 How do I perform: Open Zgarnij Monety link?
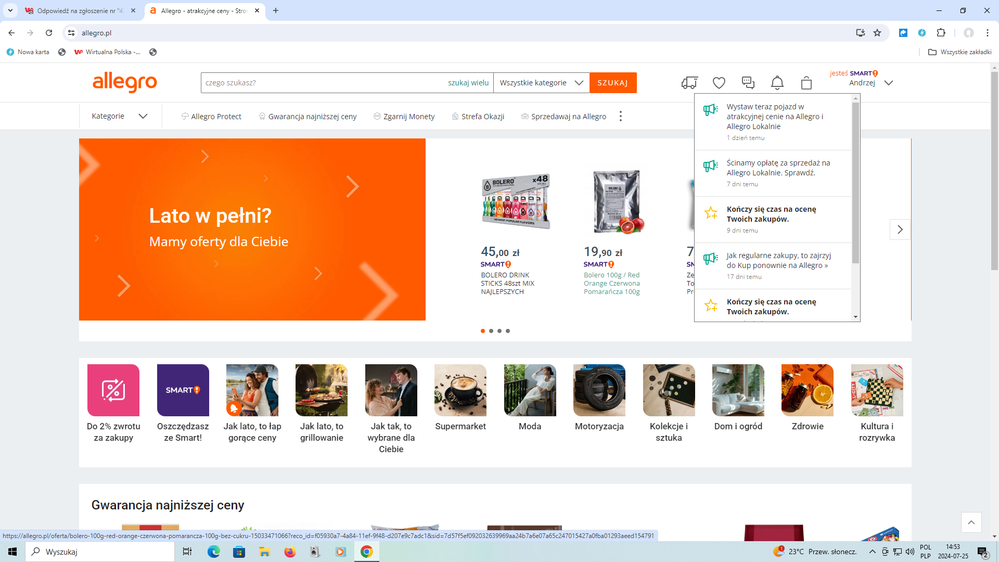pyautogui.click(x=404, y=116)
